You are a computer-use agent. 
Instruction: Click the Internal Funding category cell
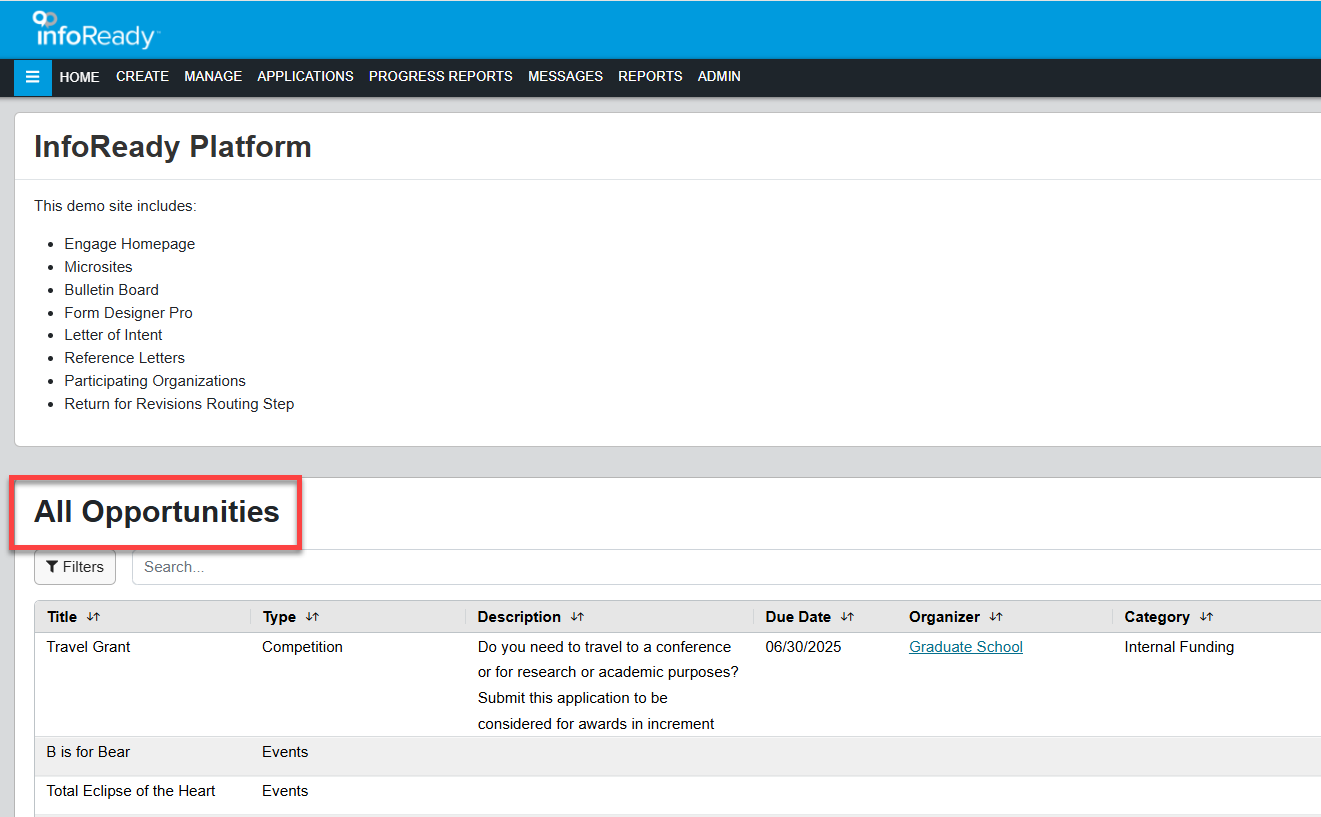[x=1179, y=647]
